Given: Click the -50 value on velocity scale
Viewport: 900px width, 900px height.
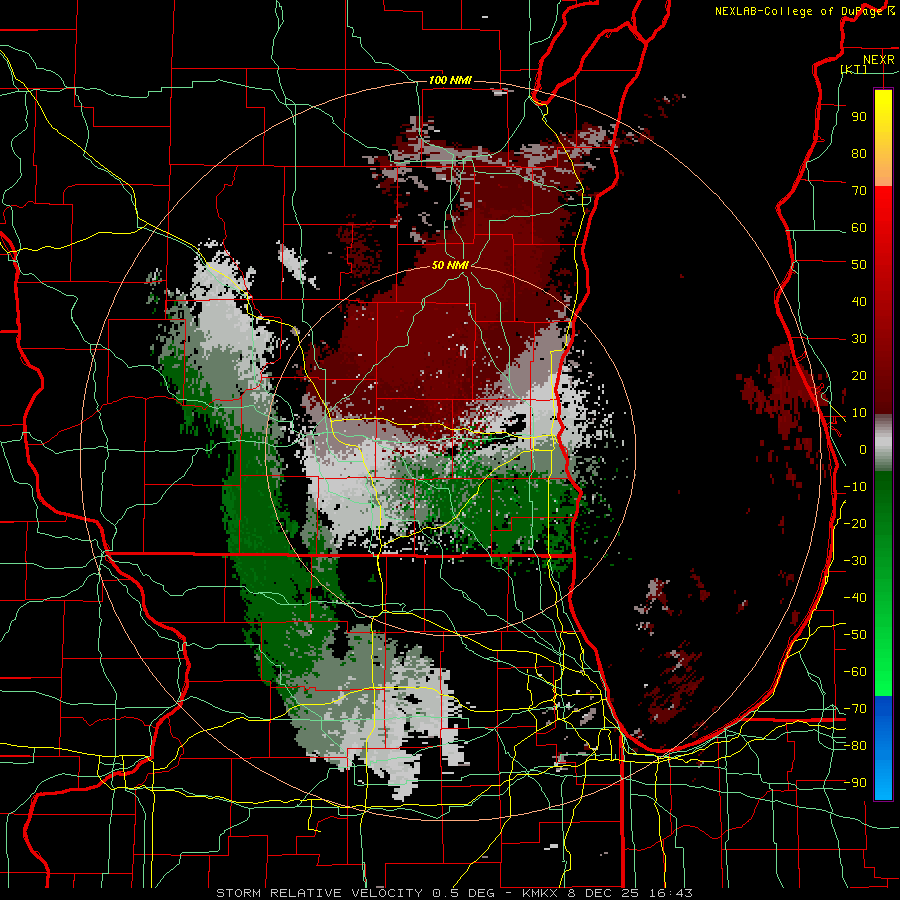Looking at the screenshot, I should 855,634.
